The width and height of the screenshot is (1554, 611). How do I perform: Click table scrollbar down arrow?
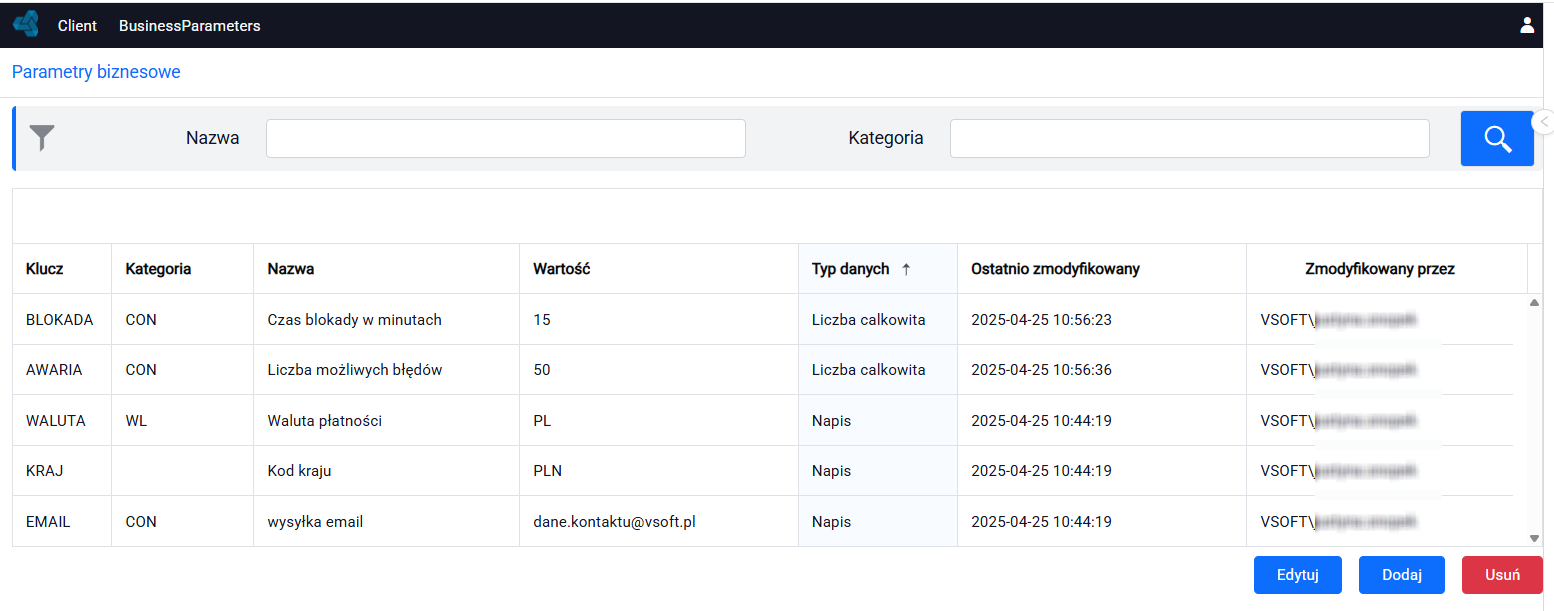[1535, 538]
